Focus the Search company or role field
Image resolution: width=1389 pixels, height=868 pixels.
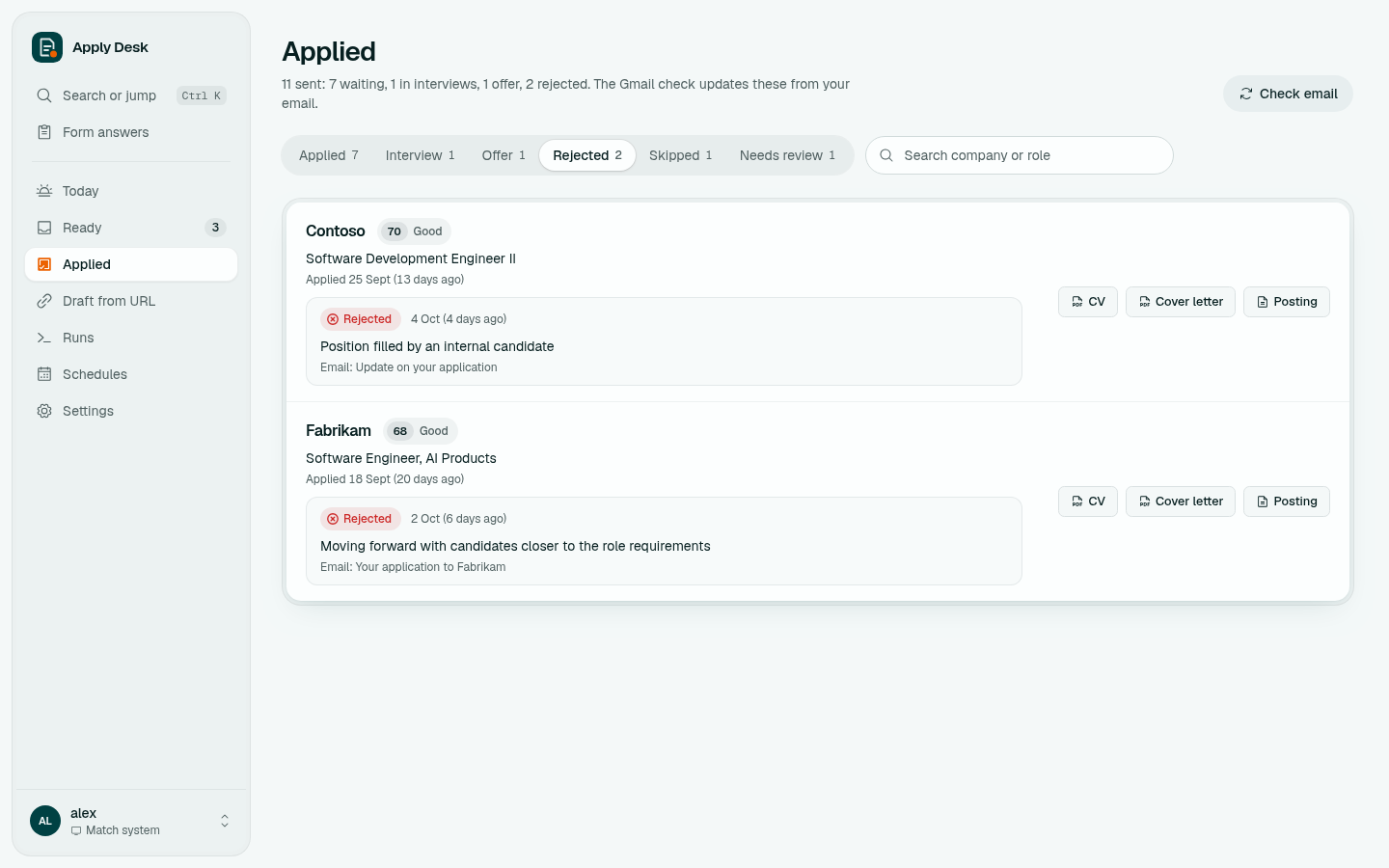click(x=1020, y=155)
